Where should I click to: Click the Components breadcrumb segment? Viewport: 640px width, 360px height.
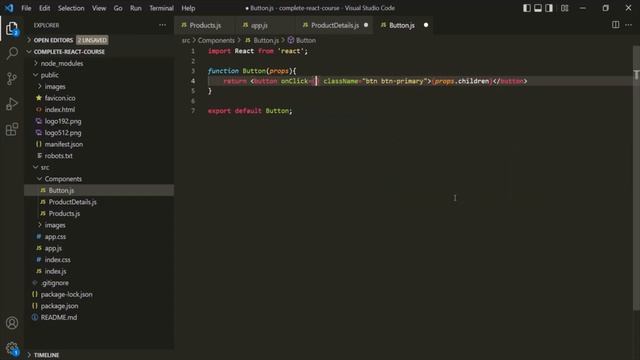[x=216, y=40]
